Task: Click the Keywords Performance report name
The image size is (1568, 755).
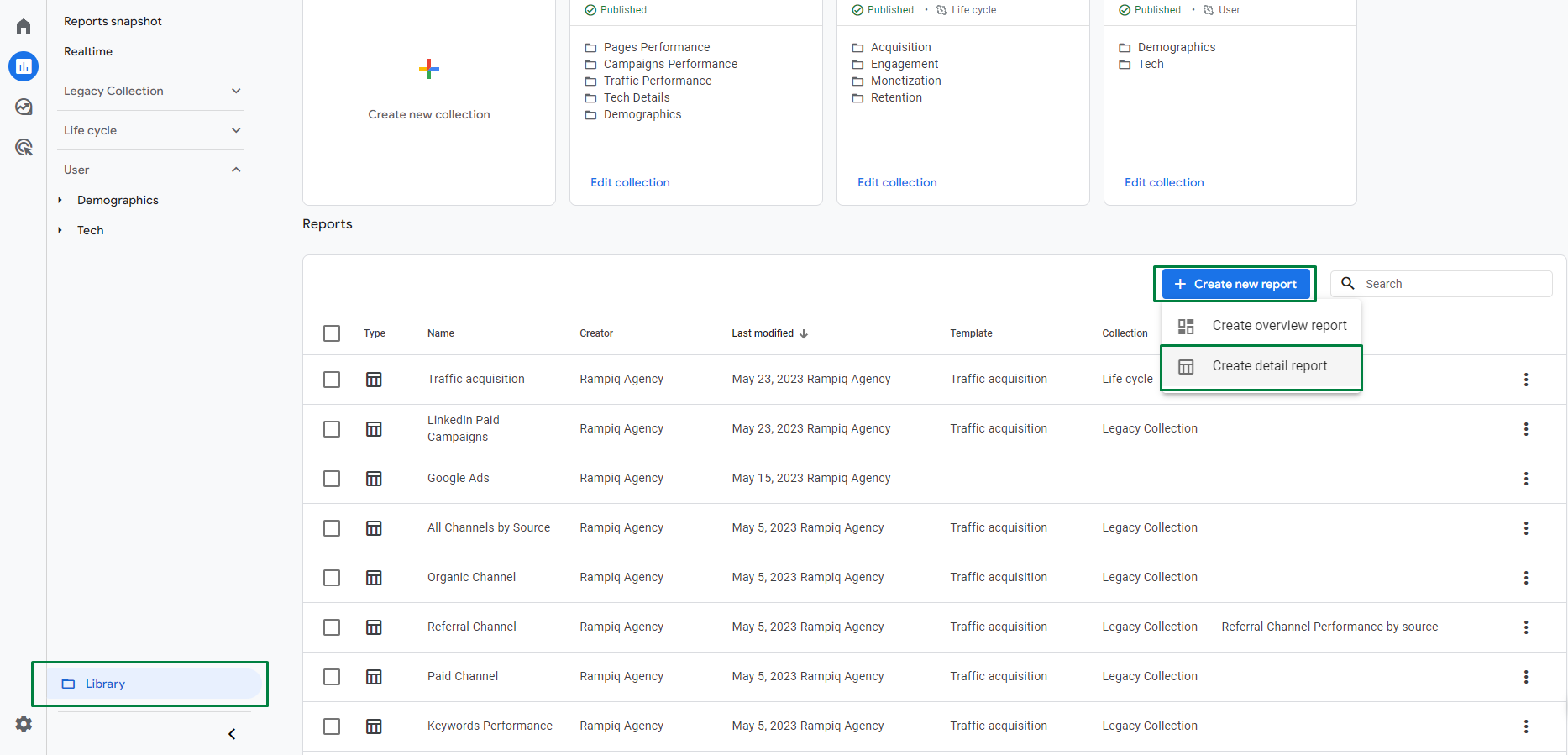Action: (490, 726)
